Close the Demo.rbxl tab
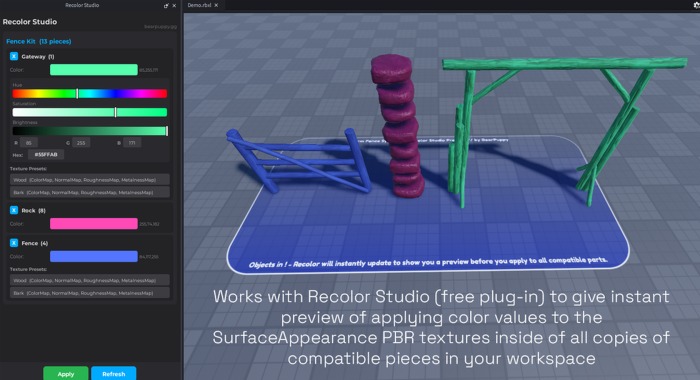 (x=216, y=5)
